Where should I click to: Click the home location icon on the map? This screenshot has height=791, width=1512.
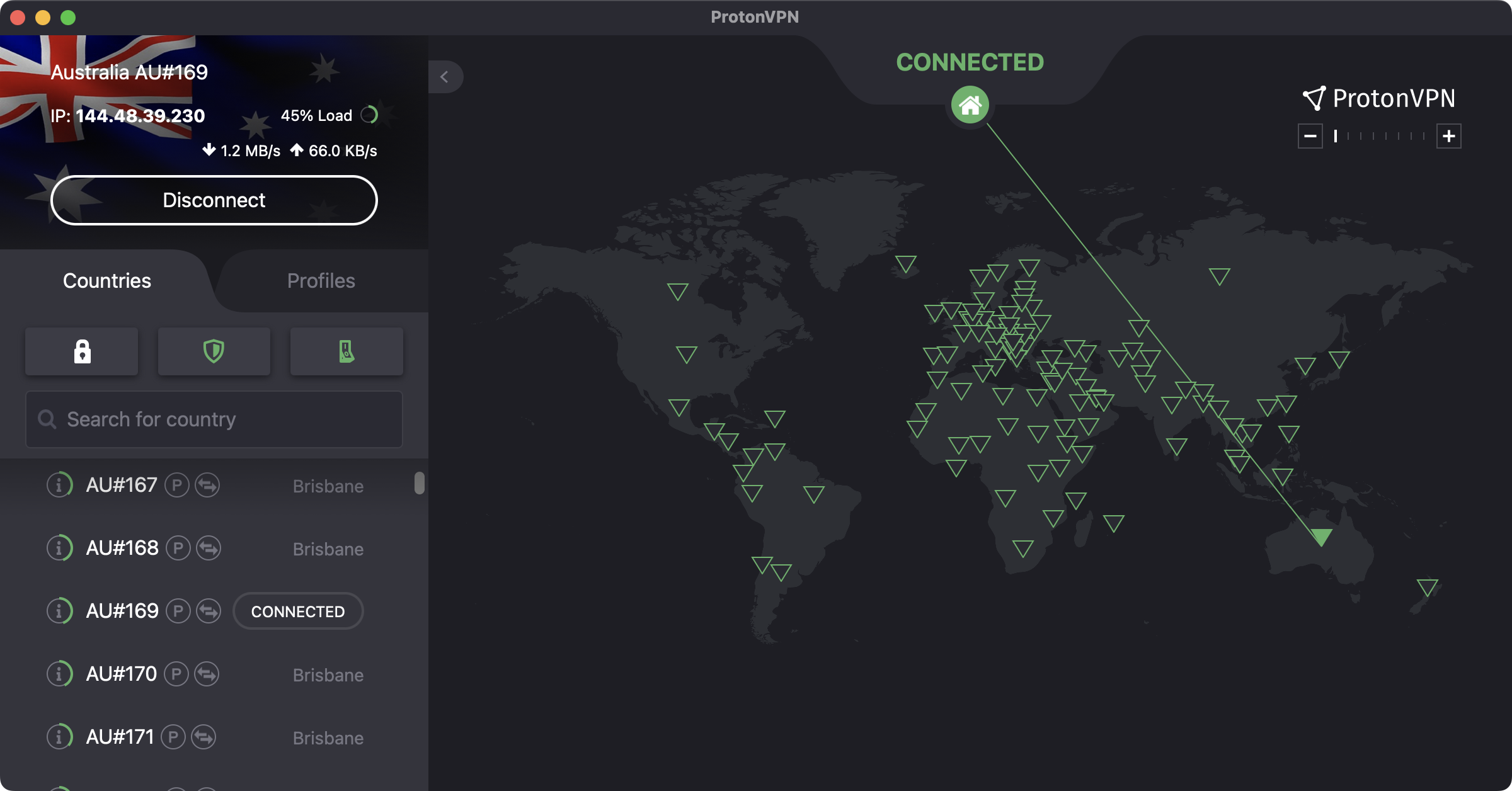click(x=970, y=105)
